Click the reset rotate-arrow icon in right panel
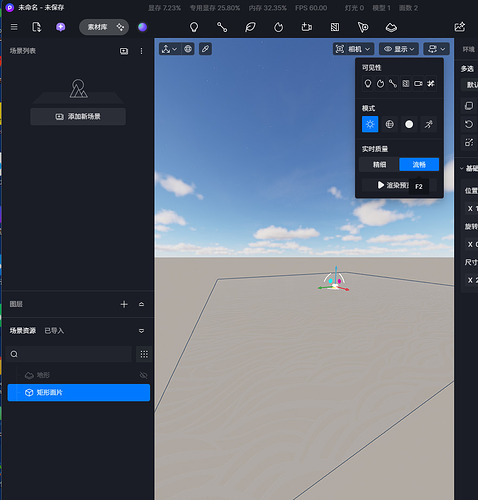This screenshot has height=500, width=478. point(469,124)
